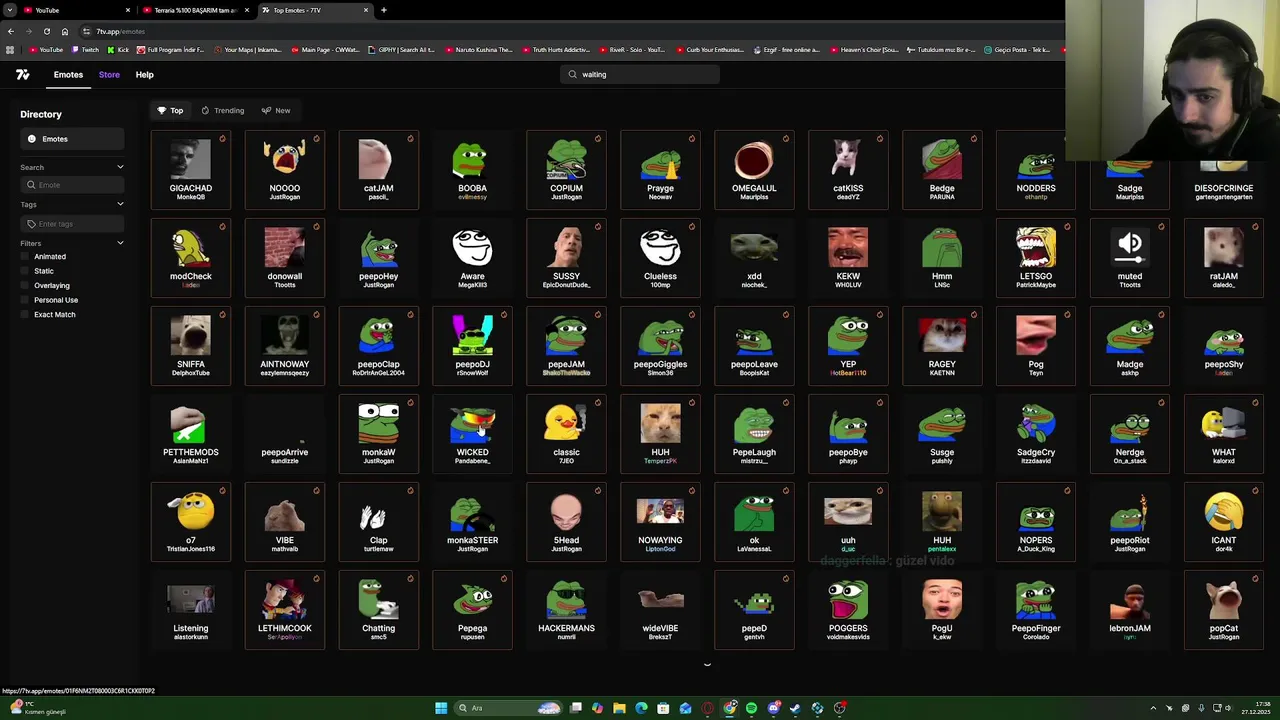
Task: Check the Exact Match filter checkbox
Action: coord(25,315)
